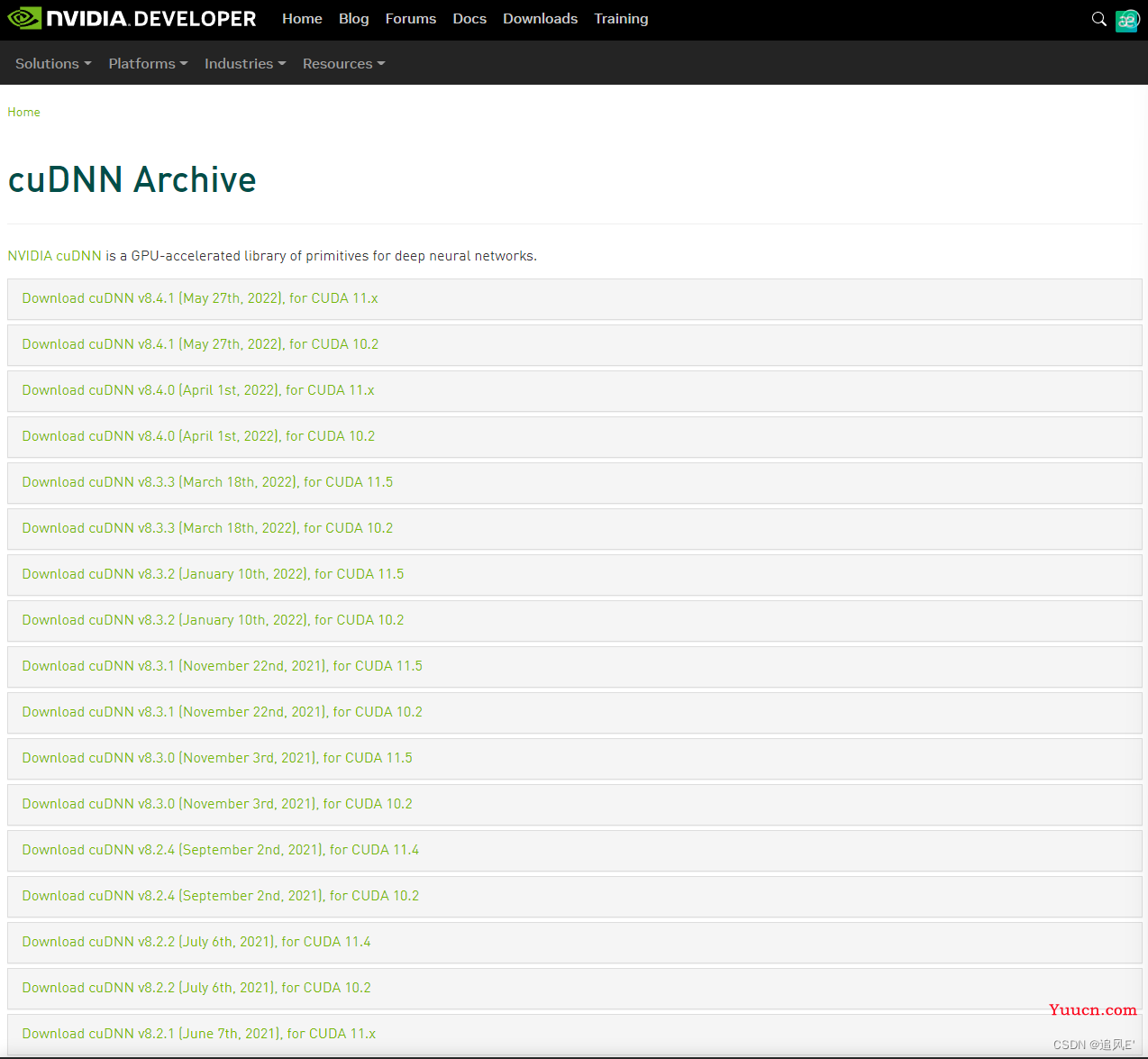Open the search magnifier icon
This screenshot has width=1148, height=1059.
1098,19
